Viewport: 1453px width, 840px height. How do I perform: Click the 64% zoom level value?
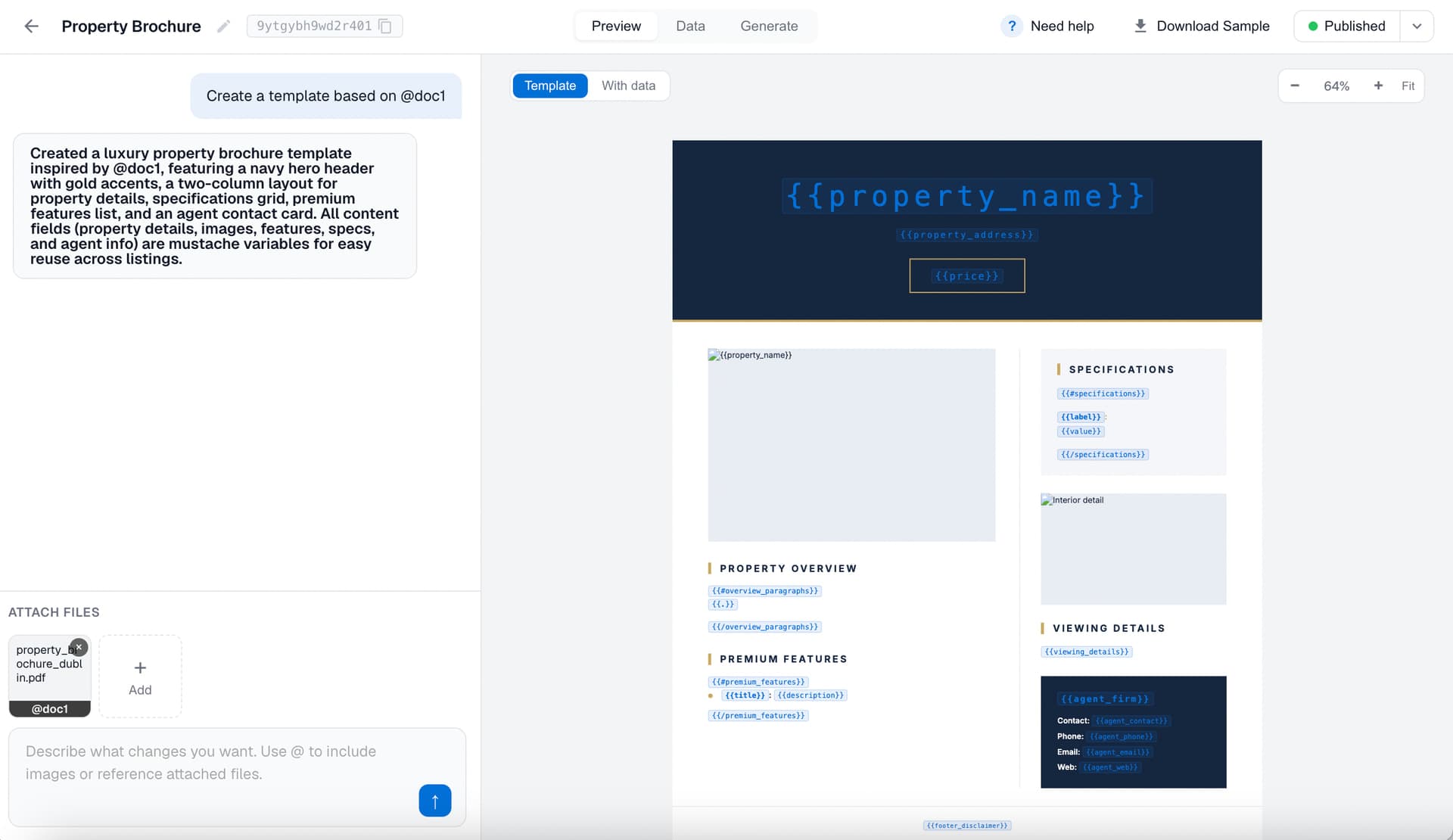1336,86
